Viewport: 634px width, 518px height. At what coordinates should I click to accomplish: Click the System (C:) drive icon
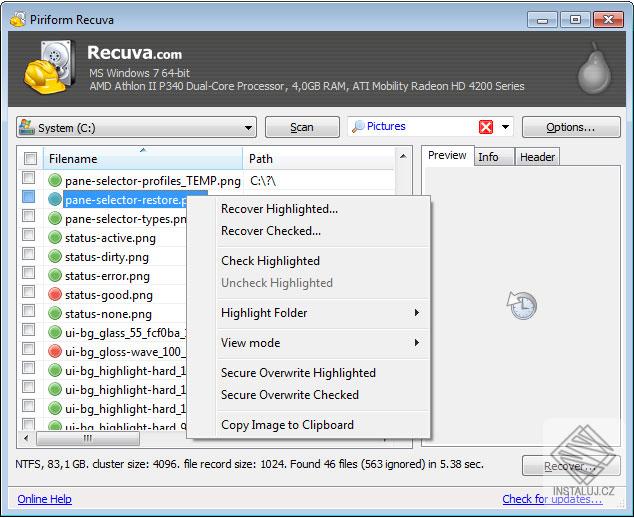pyautogui.click(x=27, y=127)
